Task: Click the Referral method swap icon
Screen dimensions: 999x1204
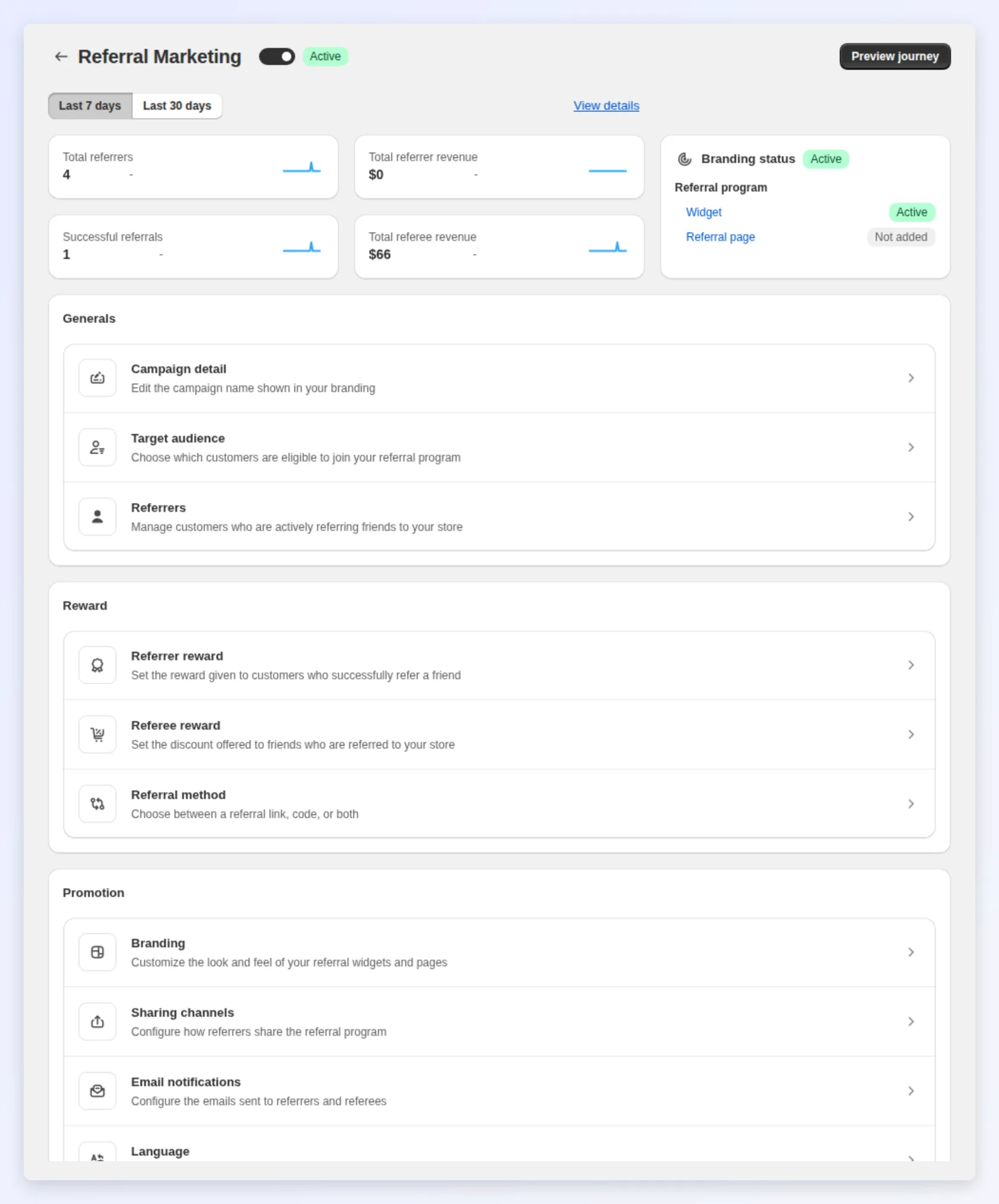Action: [x=98, y=804]
